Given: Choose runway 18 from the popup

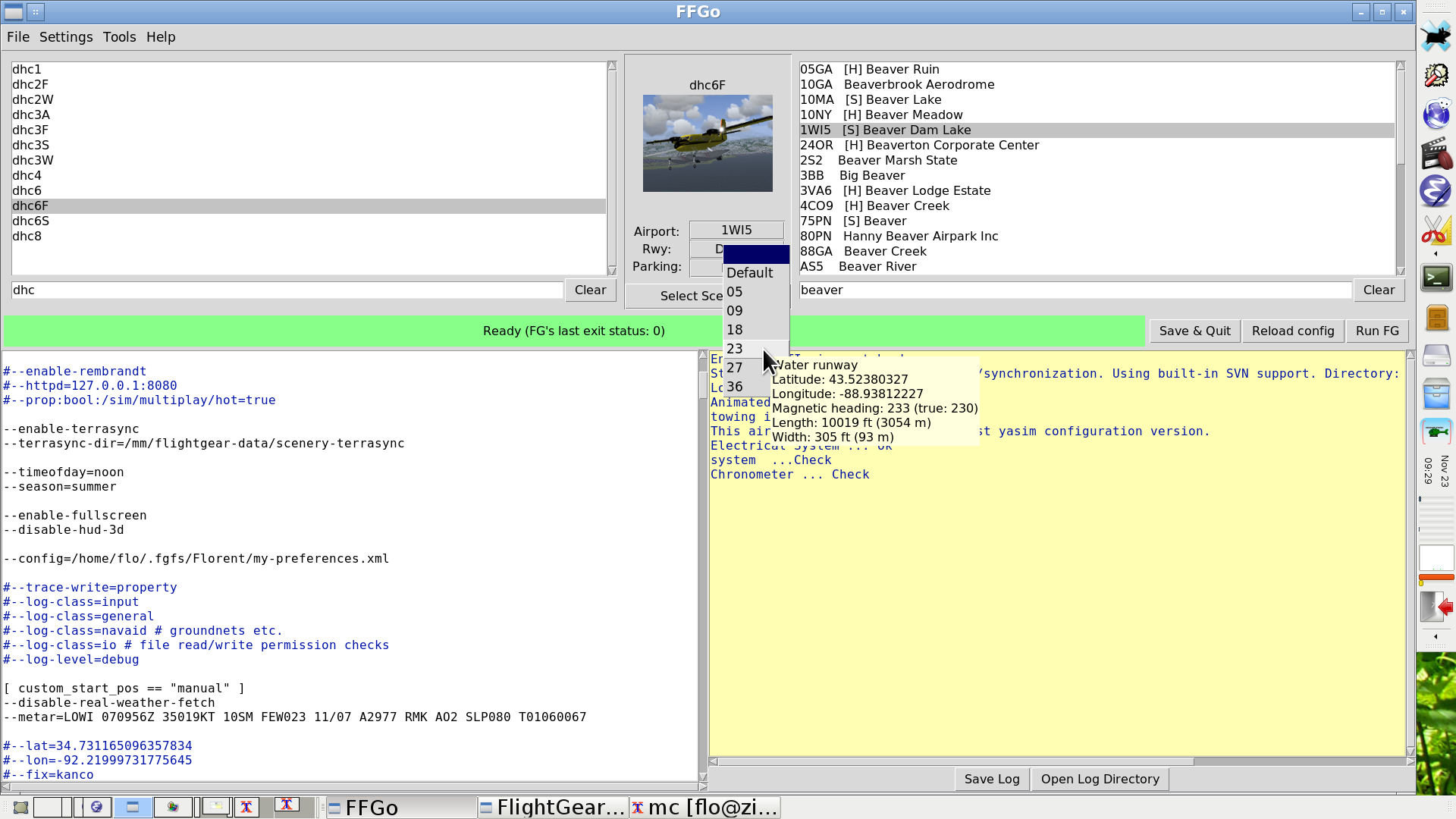Looking at the screenshot, I should 756,330.
